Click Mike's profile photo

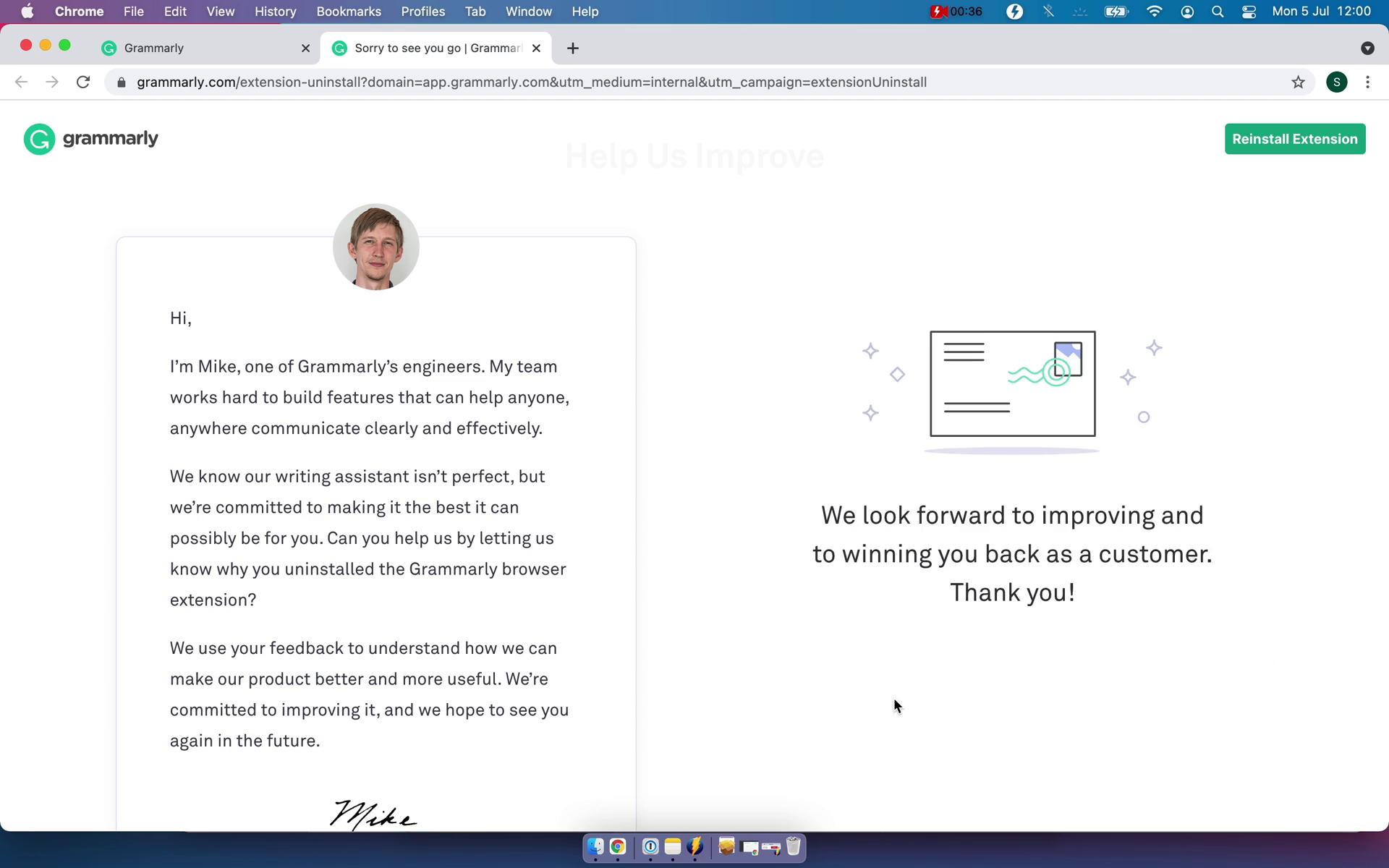pyautogui.click(x=376, y=247)
